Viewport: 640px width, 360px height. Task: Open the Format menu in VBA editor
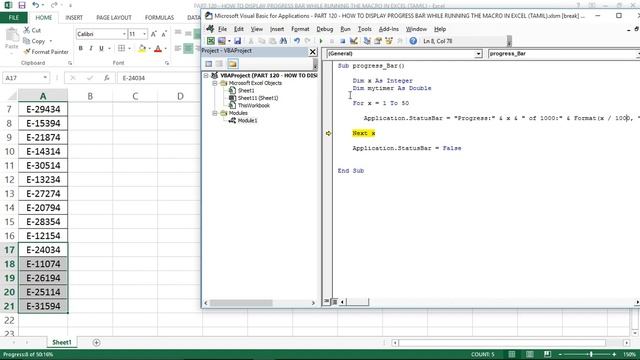click(300, 29)
